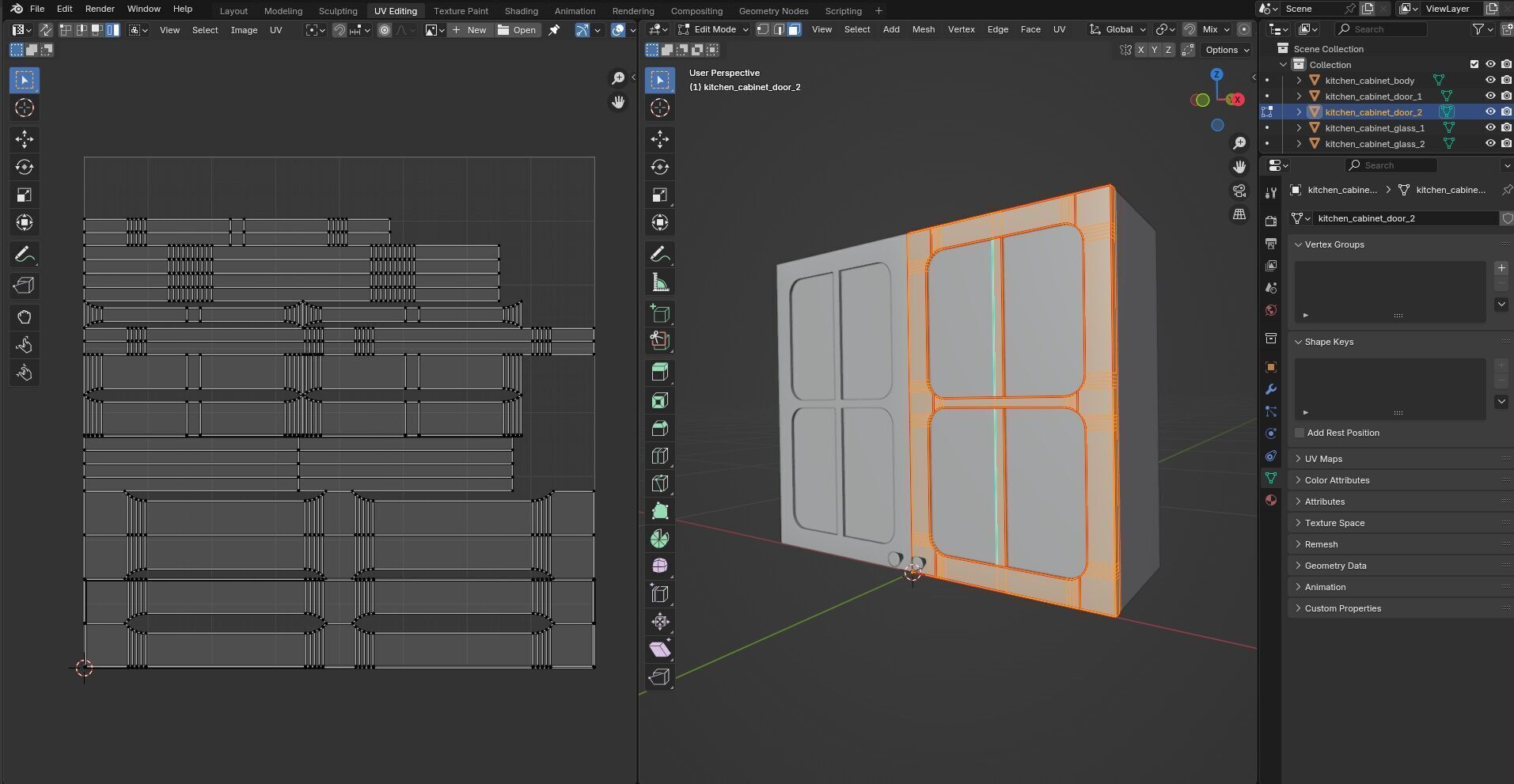Viewport: 1514px width, 784px height.
Task: Select the Move tool in 3D viewport
Action: [x=660, y=139]
